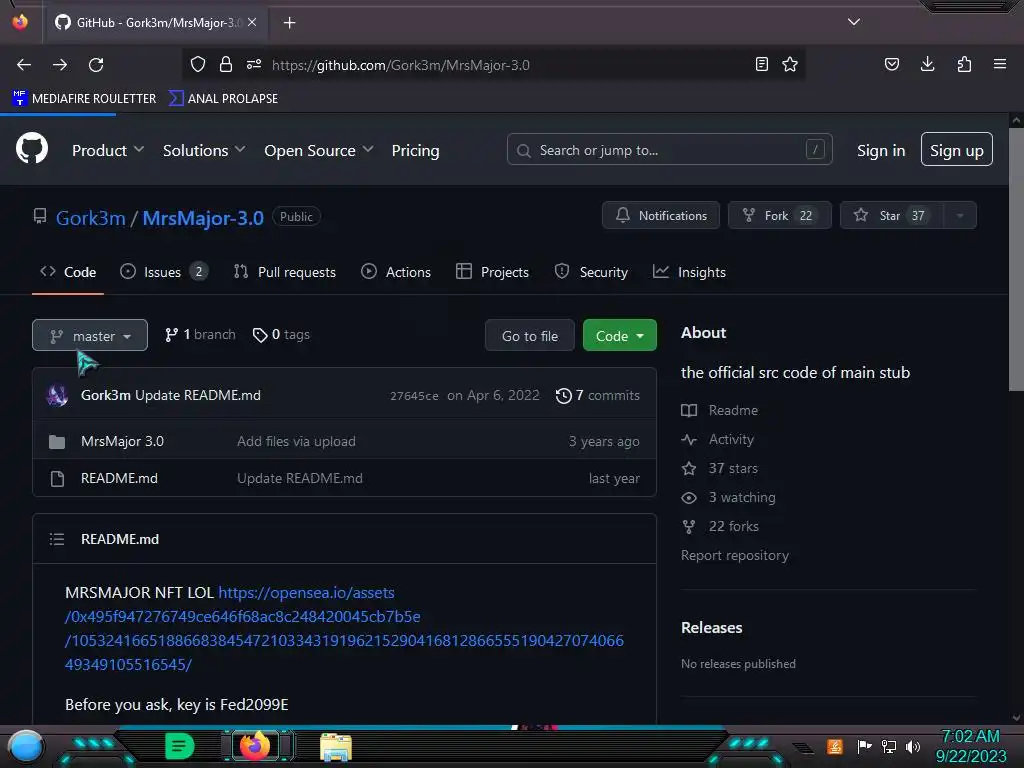The height and width of the screenshot is (768, 1024).
Task: View 3 watching in sidebar
Action: tap(728, 497)
